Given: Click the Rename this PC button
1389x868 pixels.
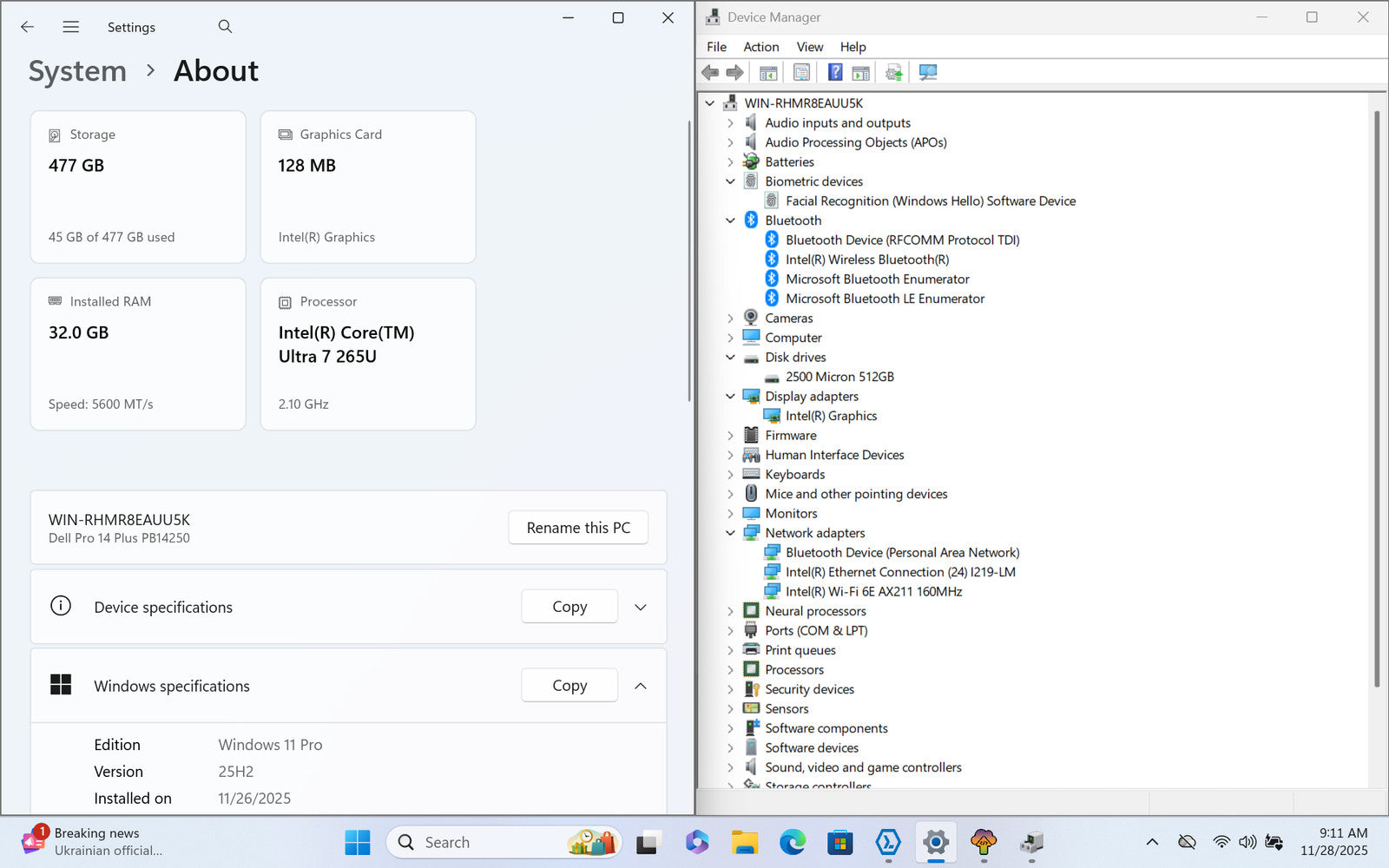Looking at the screenshot, I should tap(578, 528).
